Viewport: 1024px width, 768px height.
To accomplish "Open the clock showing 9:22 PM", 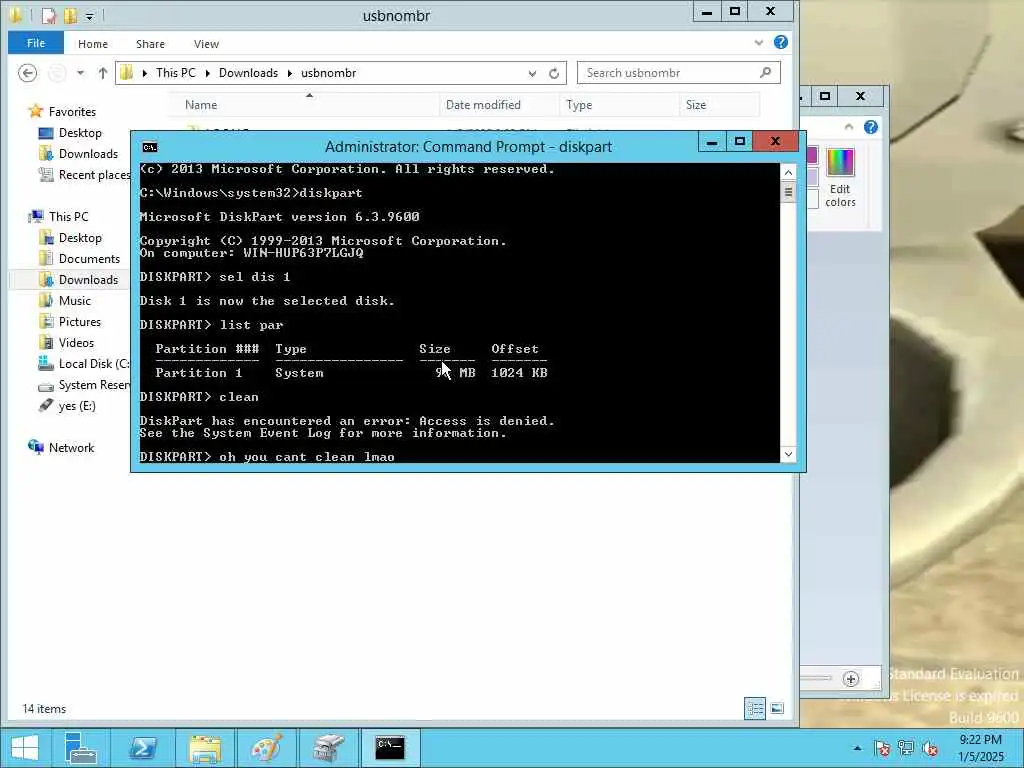I will coord(980,748).
